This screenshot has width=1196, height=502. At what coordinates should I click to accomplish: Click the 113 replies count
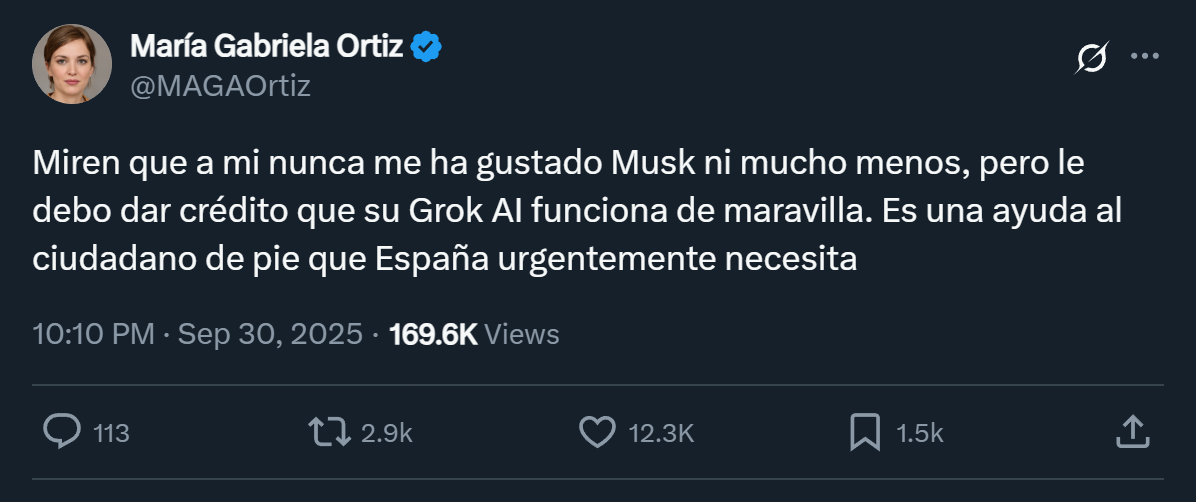pyautogui.click(x=111, y=433)
